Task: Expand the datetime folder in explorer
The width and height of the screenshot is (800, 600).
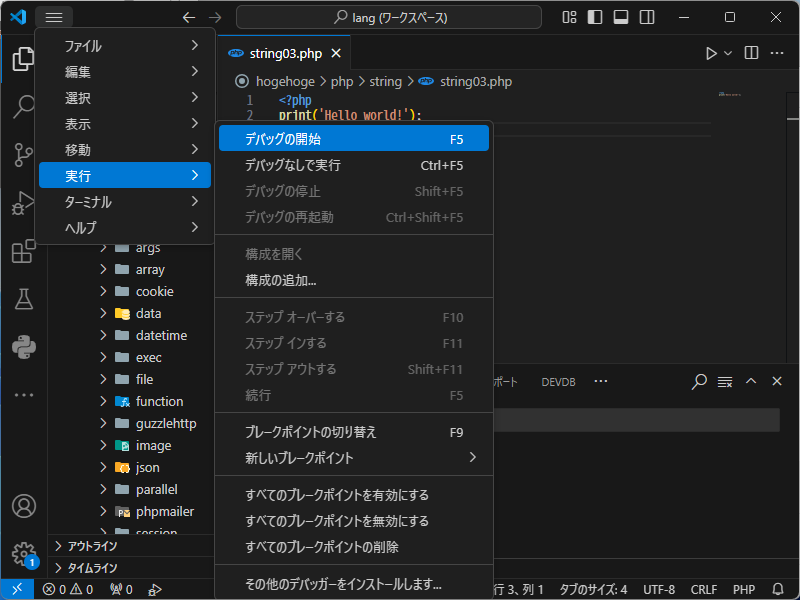Action: click(161, 335)
